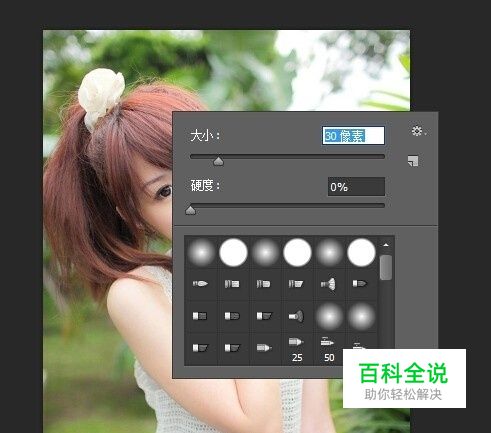This screenshot has height=433, width=491.
Task: Select the second hard round brush in top row
Action: pyautogui.click(x=297, y=252)
